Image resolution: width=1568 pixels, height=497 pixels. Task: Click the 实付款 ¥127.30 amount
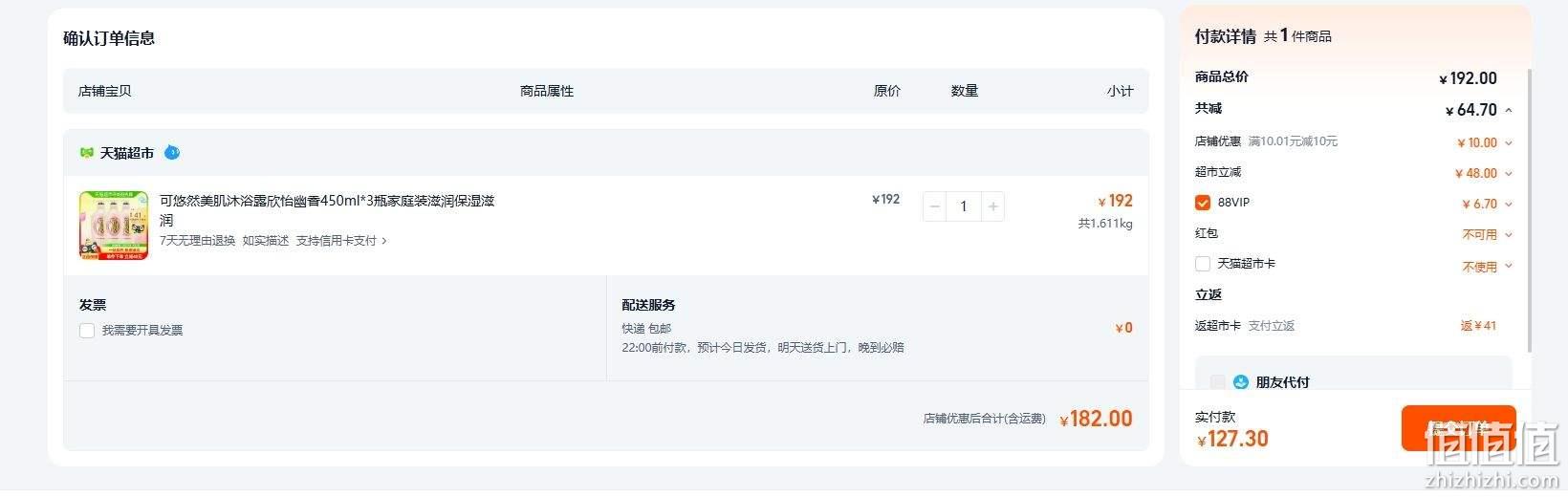tap(1232, 439)
